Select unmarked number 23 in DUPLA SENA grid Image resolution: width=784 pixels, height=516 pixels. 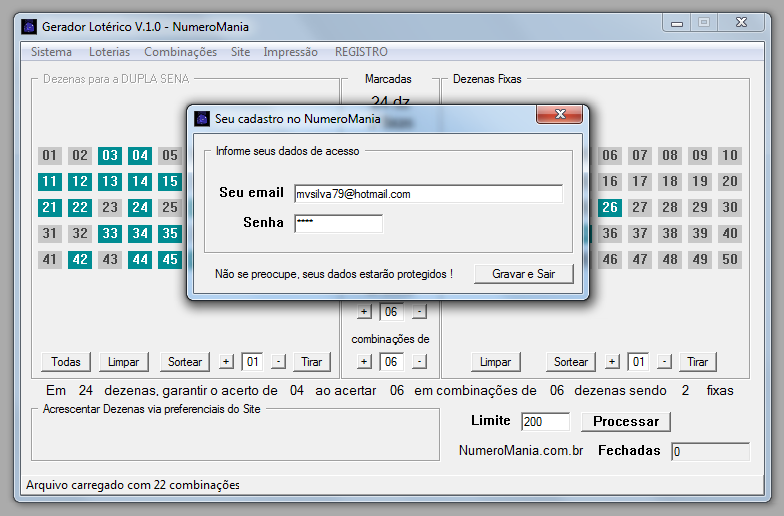pos(110,208)
